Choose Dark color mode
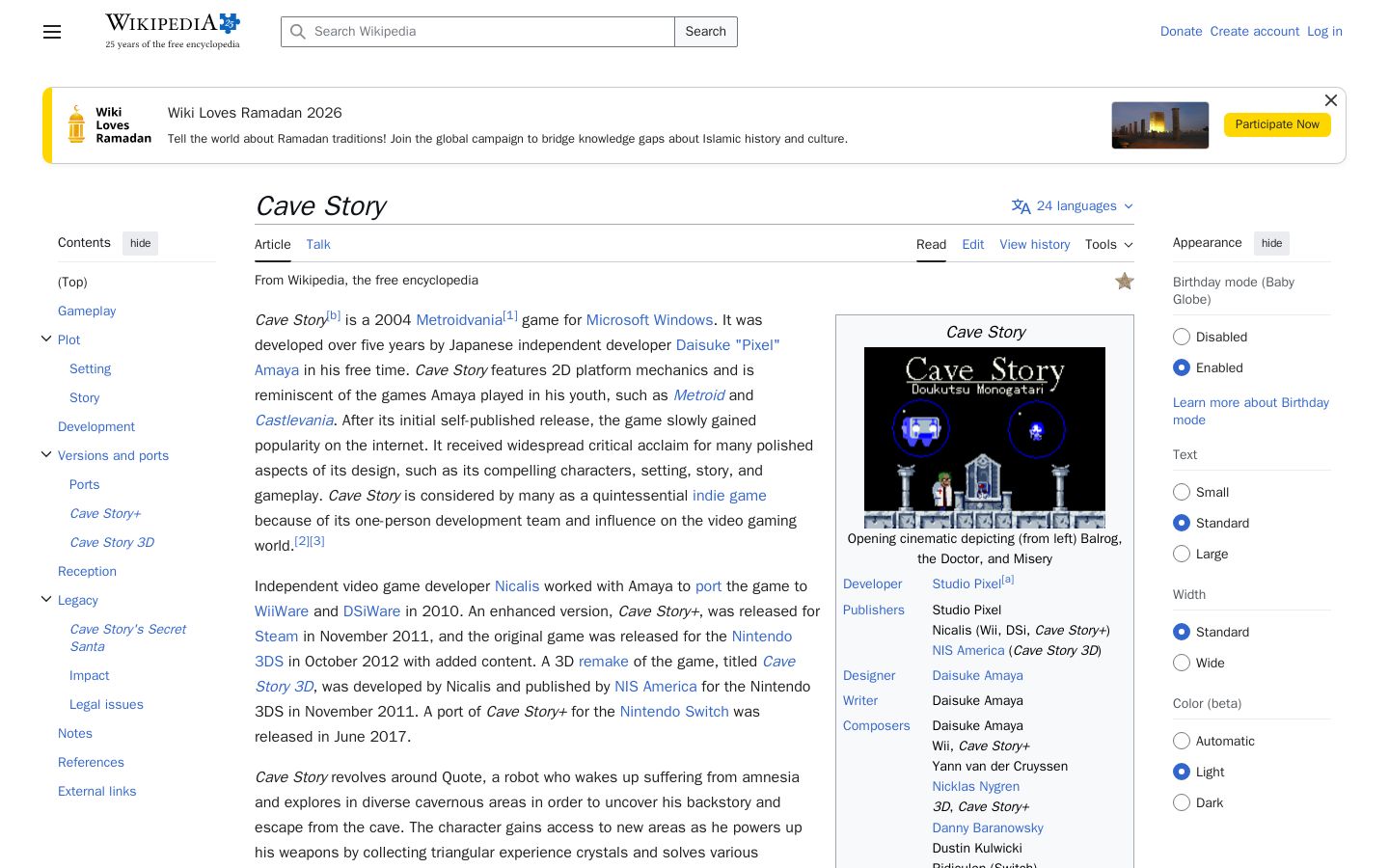 pos(1182,802)
